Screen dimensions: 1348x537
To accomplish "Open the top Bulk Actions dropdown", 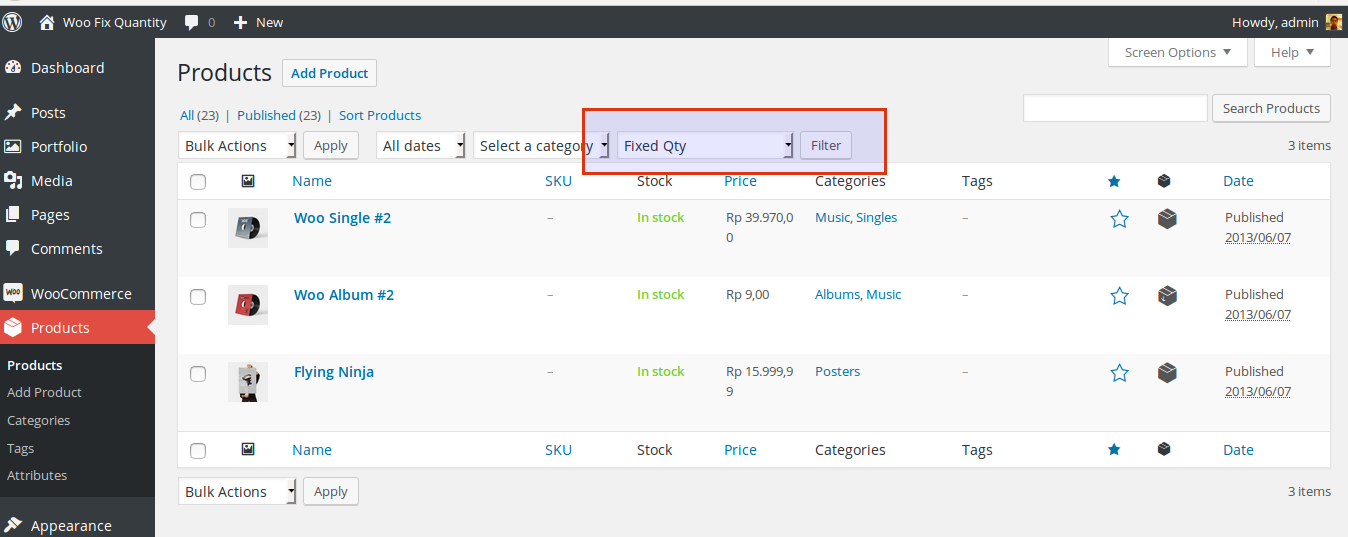I will 238,146.
